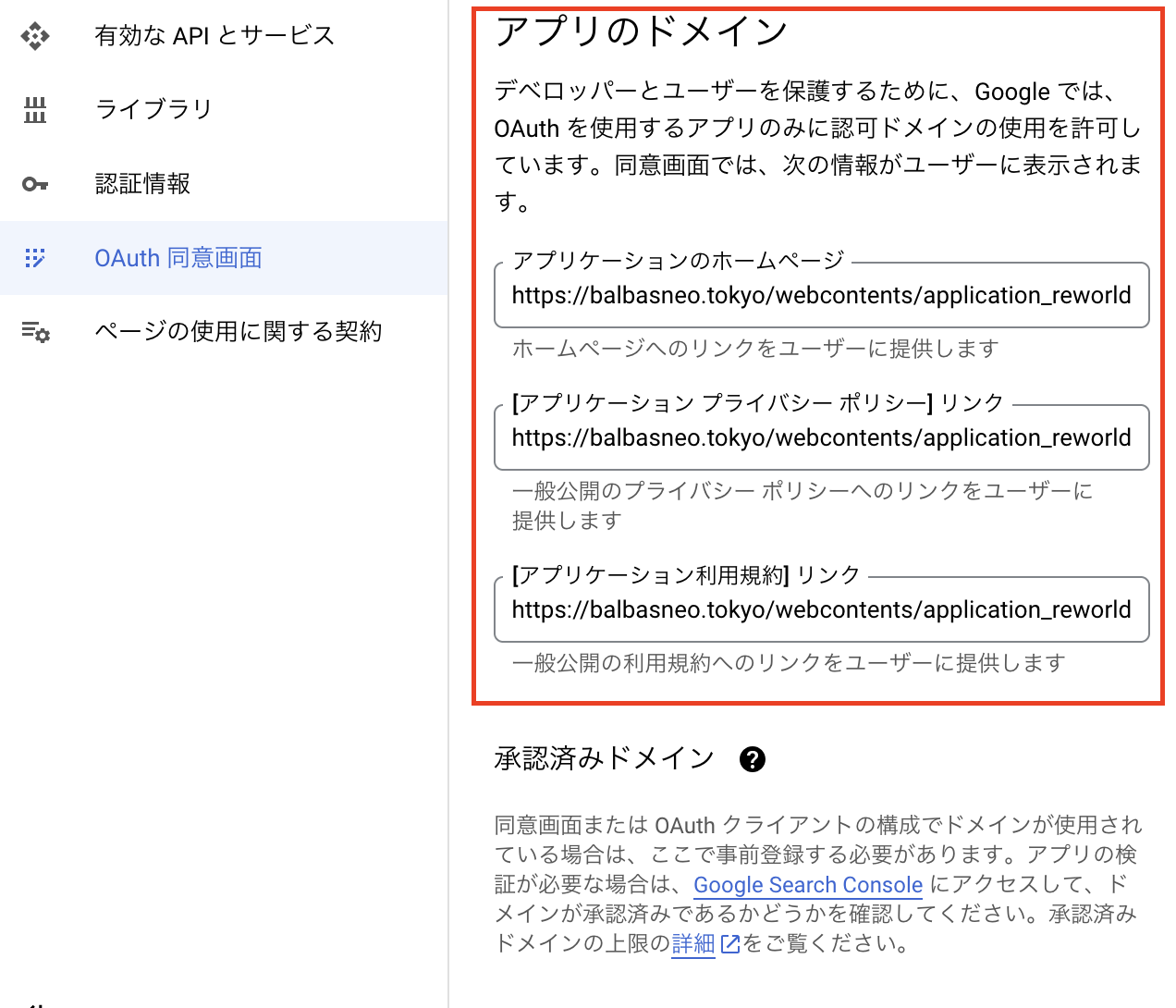Open help for 承認済みドメイン
The height and width of the screenshot is (1008, 1176).
(x=753, y=758)
